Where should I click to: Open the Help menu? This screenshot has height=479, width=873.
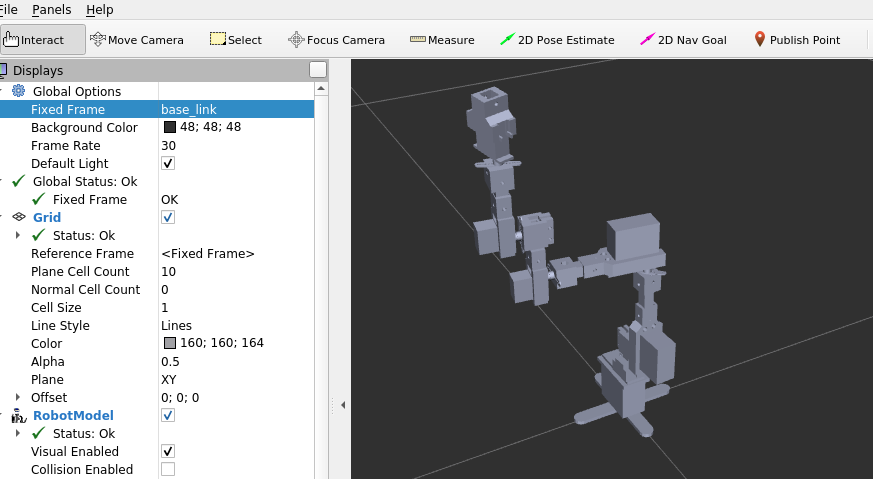[x=100, y=9]
